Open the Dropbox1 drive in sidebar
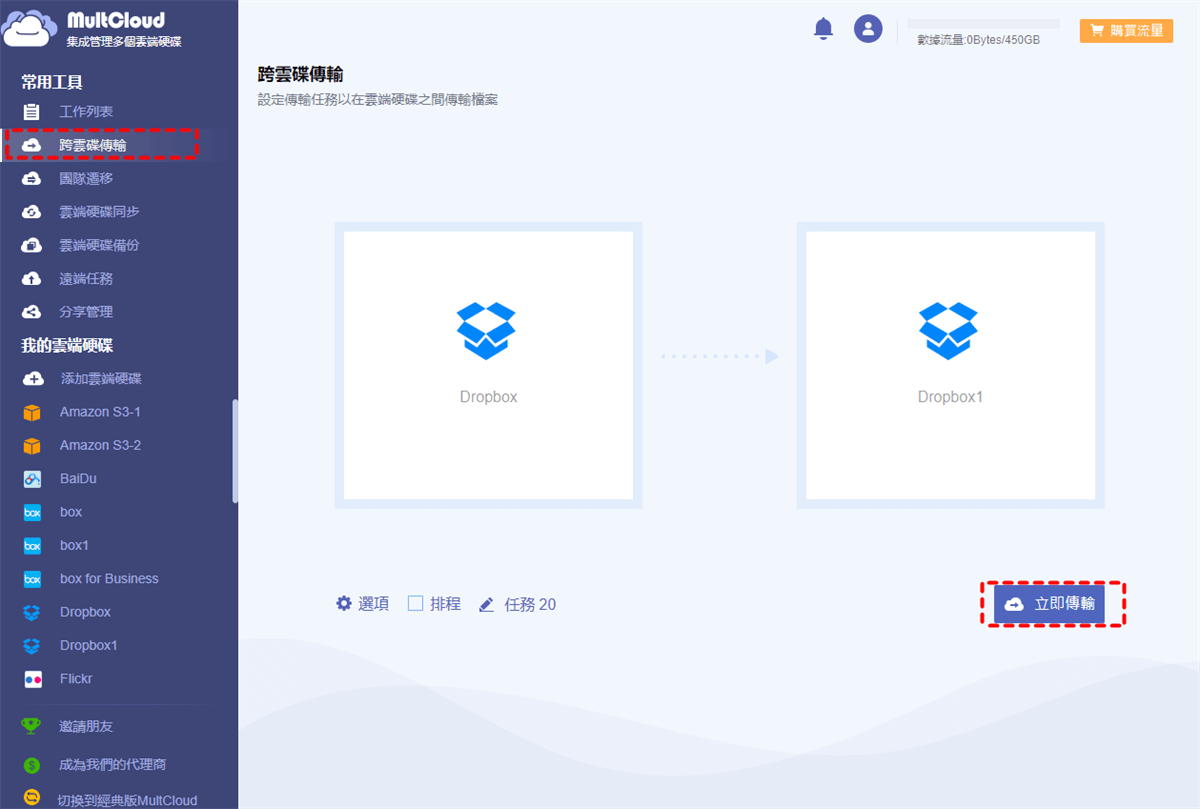 tap(89, 645)
